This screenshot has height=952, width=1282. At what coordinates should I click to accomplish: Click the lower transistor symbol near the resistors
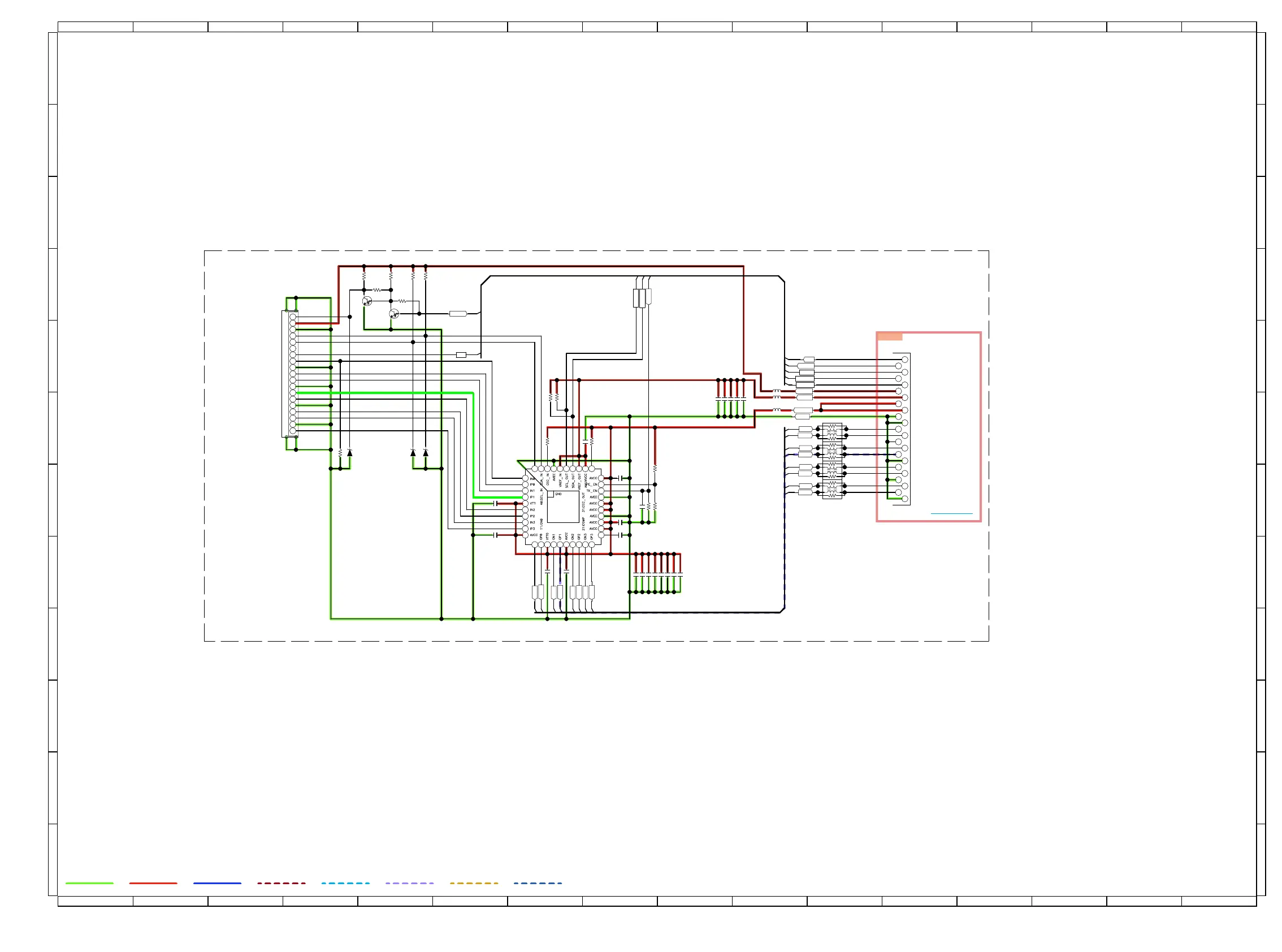(394, 314)
